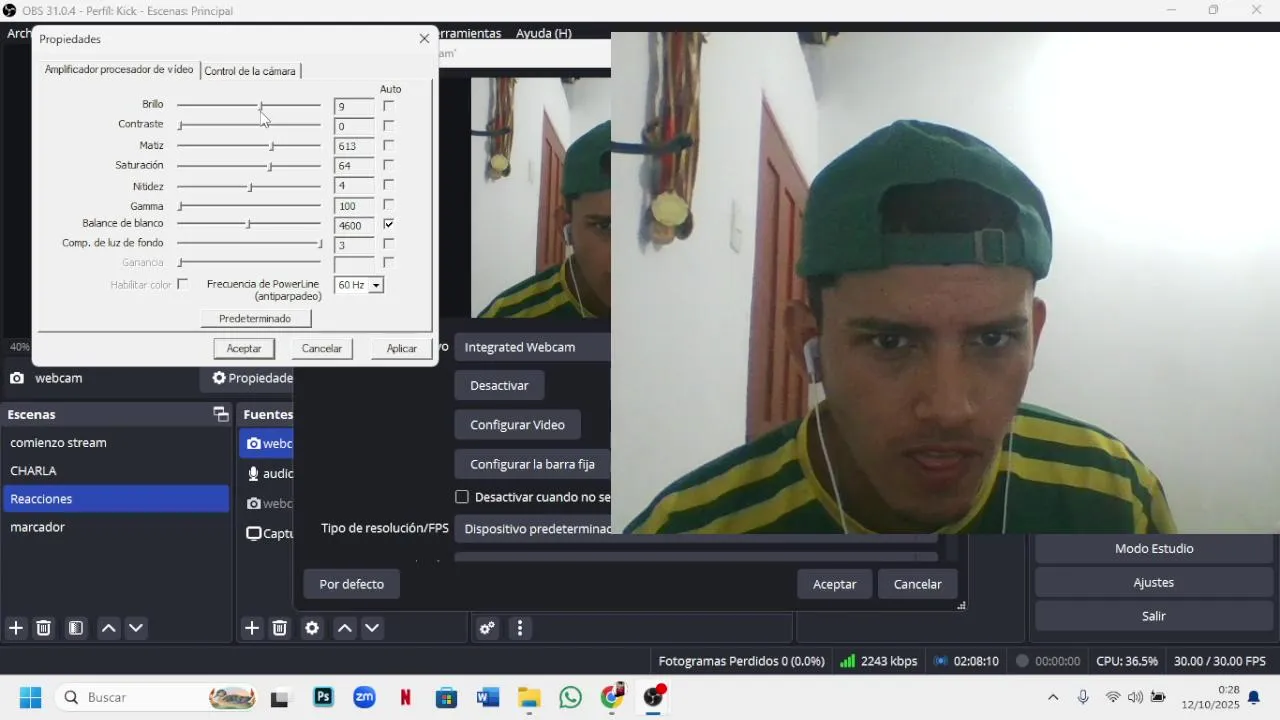Click Por defecto button
This screenshot has width=1280, height=720.
(x=351, y=584)
